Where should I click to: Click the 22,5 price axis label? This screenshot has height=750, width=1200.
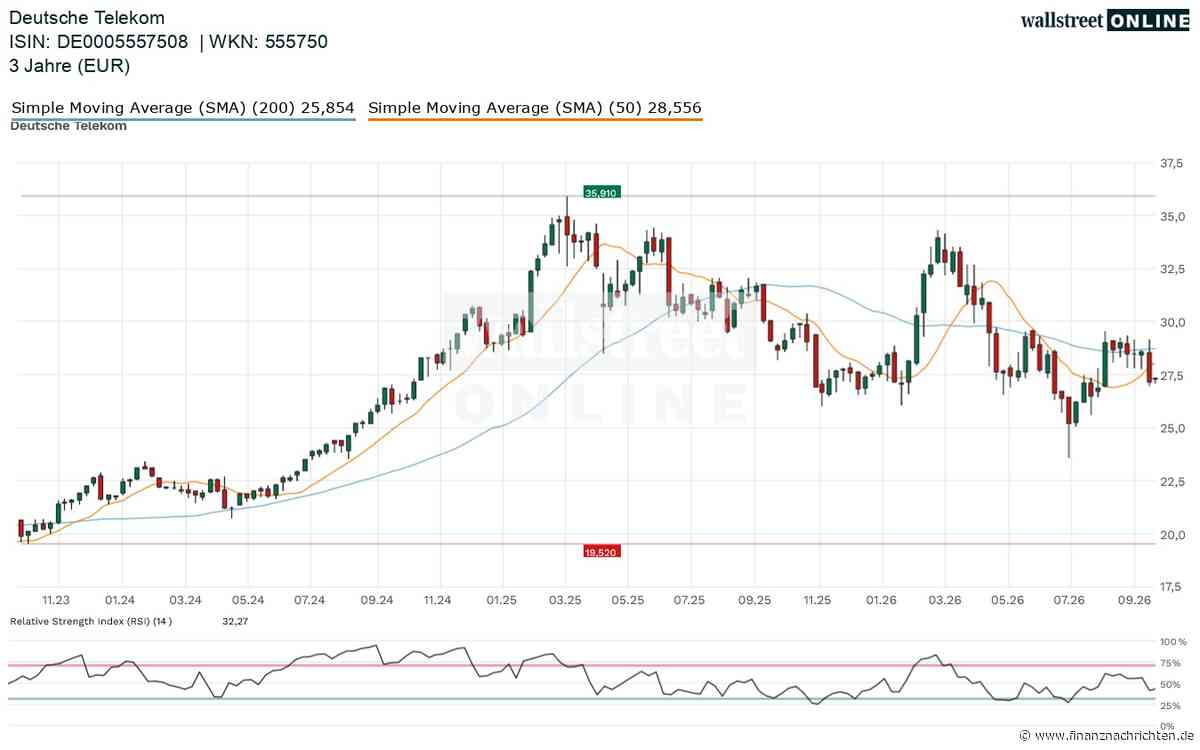coord(1172,482)
